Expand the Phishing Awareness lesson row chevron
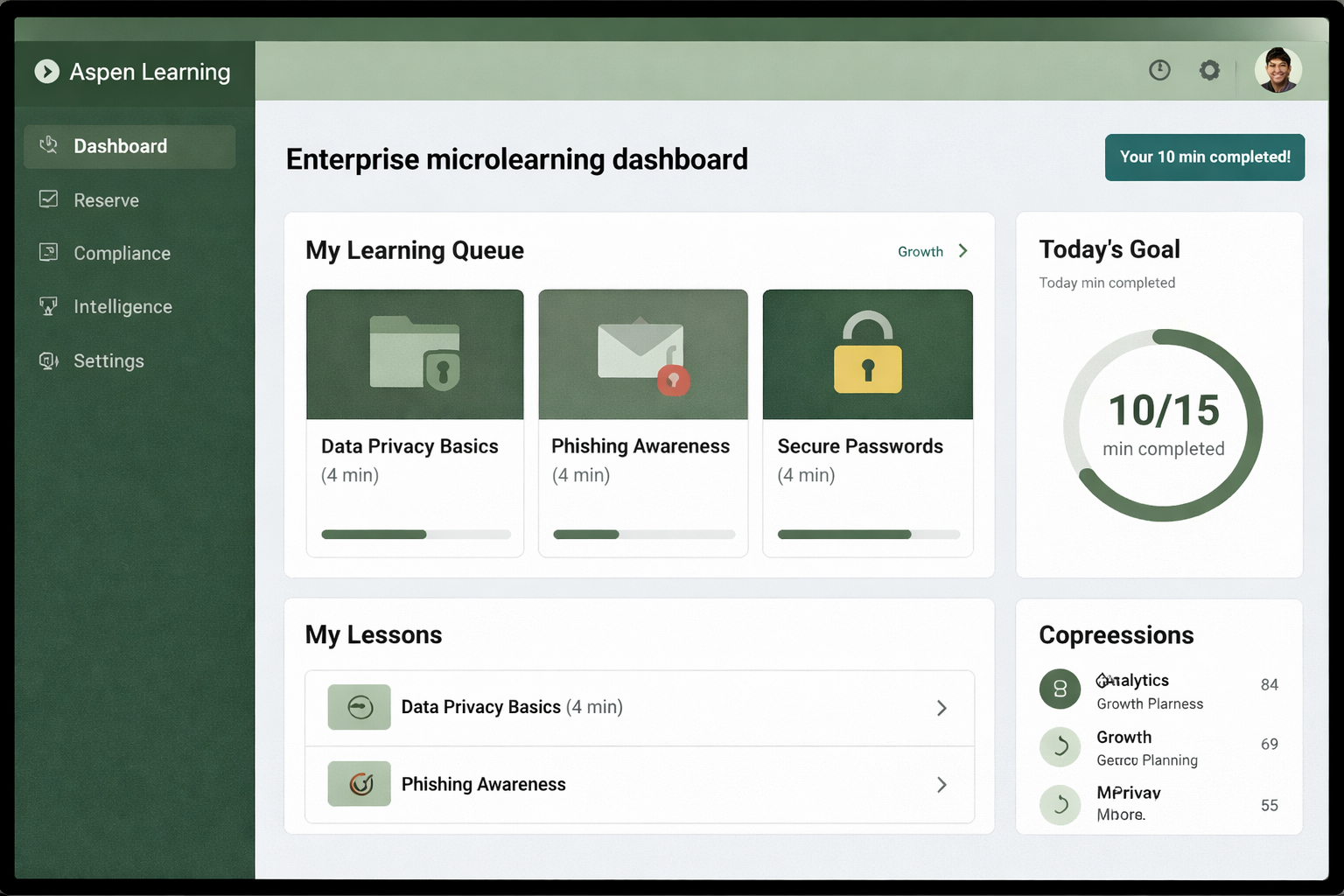1344x896 pixels. coord(941,785)
